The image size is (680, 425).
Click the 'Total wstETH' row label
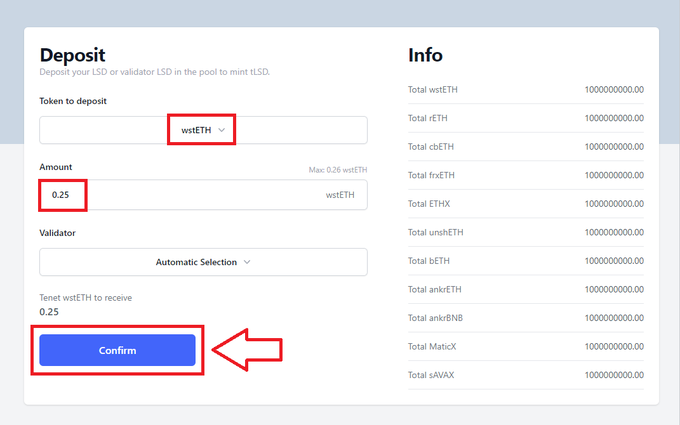[x=432, y=90]
